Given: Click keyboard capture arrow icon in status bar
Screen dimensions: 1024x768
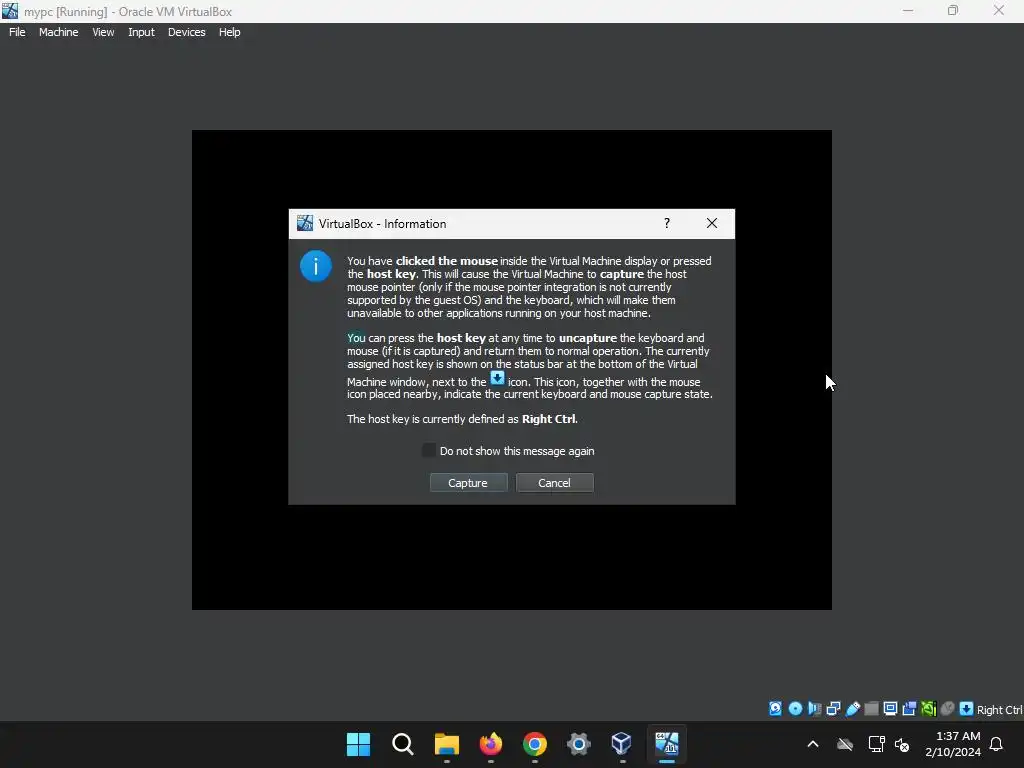Looking at the screenshot, I should pos(967,709).
